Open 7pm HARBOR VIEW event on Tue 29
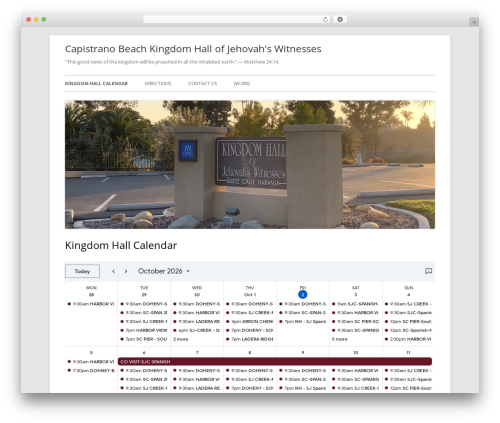This screenshot has width=500, height=423. pos(144,330)
